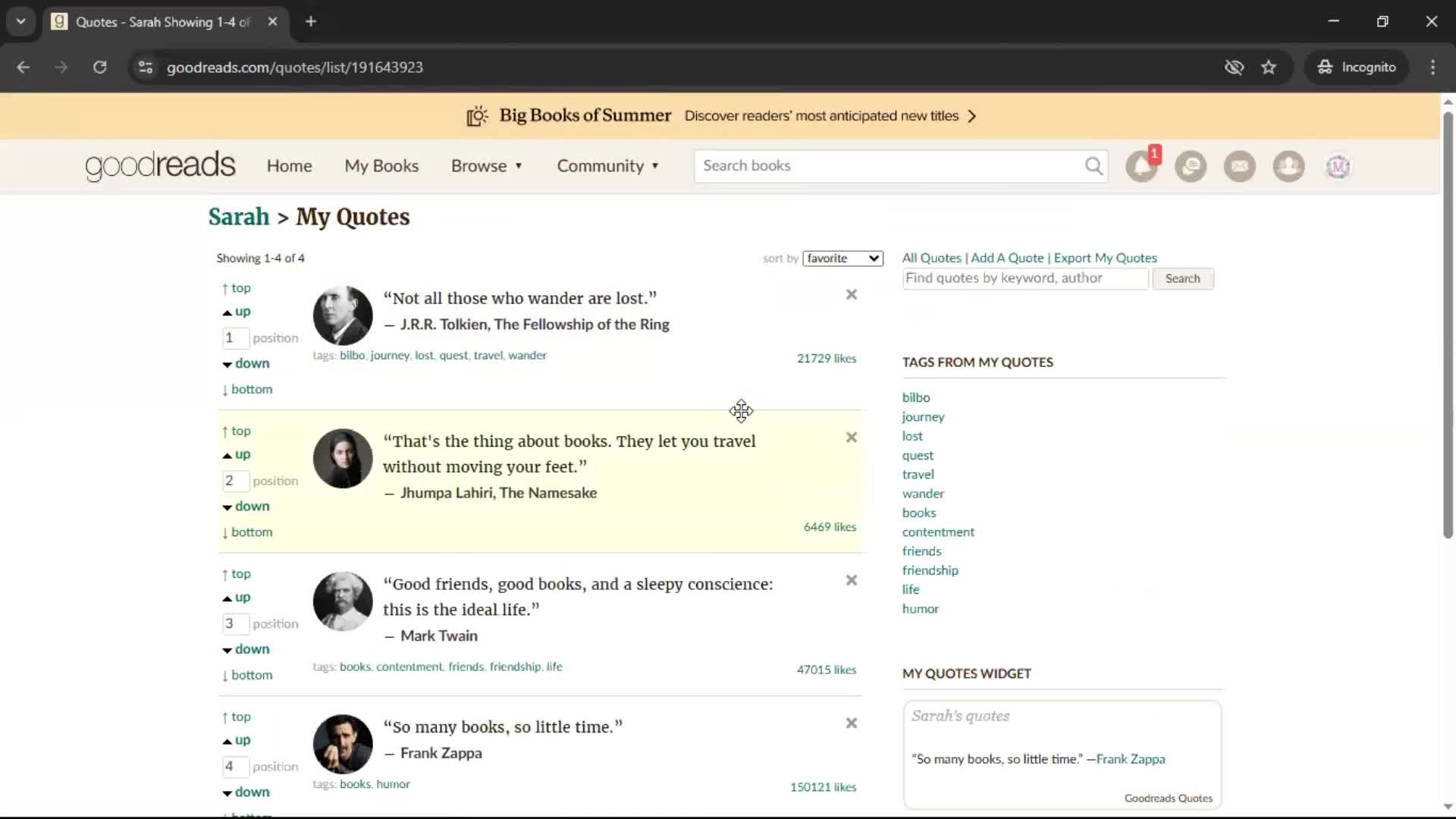Image resolution: width=1456 pixels, height=819 pixels.
Task: Click Frank Zappa's author photo
Action: 343,745
